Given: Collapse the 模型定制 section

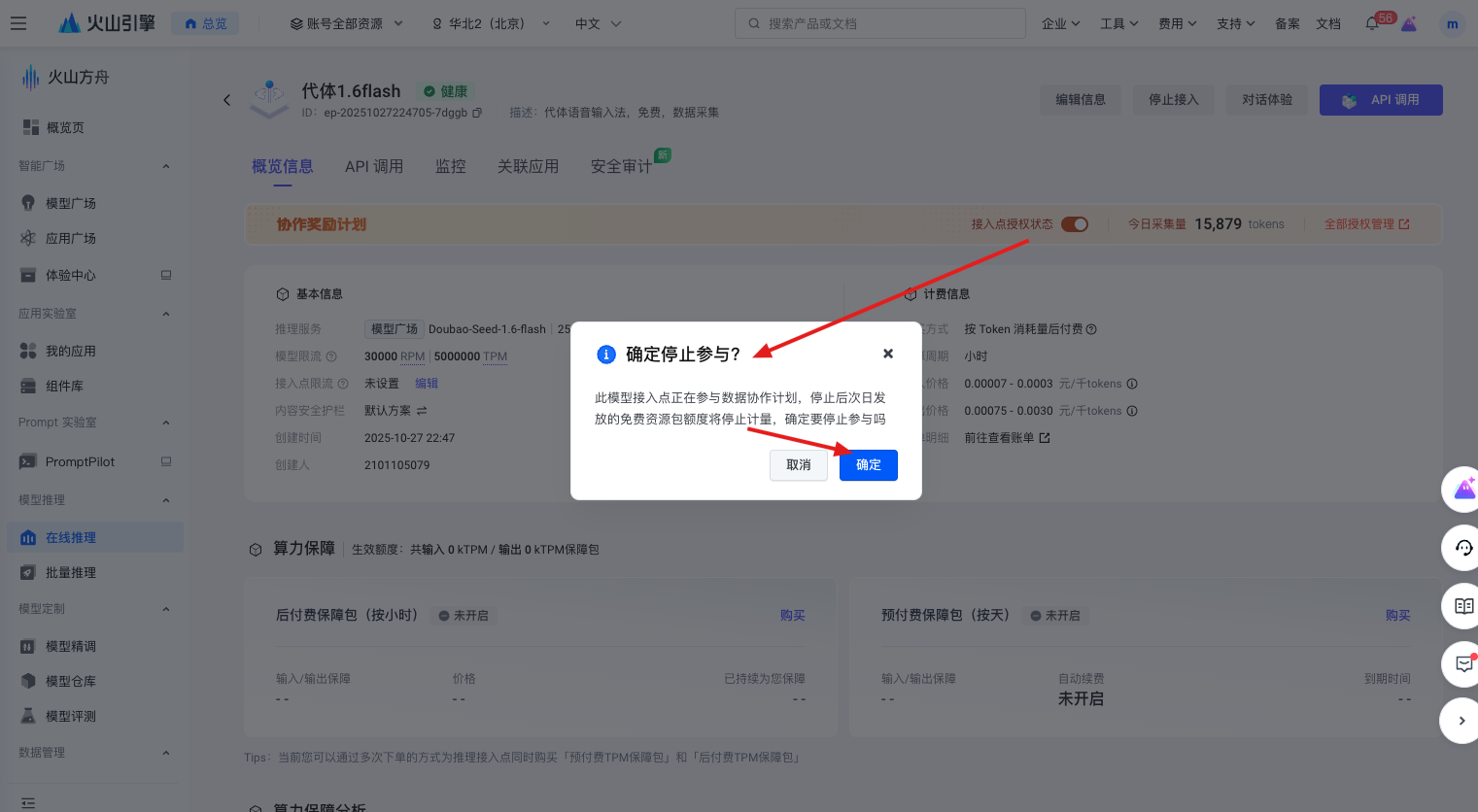Looking at the screenshot, I should [166, 609].
